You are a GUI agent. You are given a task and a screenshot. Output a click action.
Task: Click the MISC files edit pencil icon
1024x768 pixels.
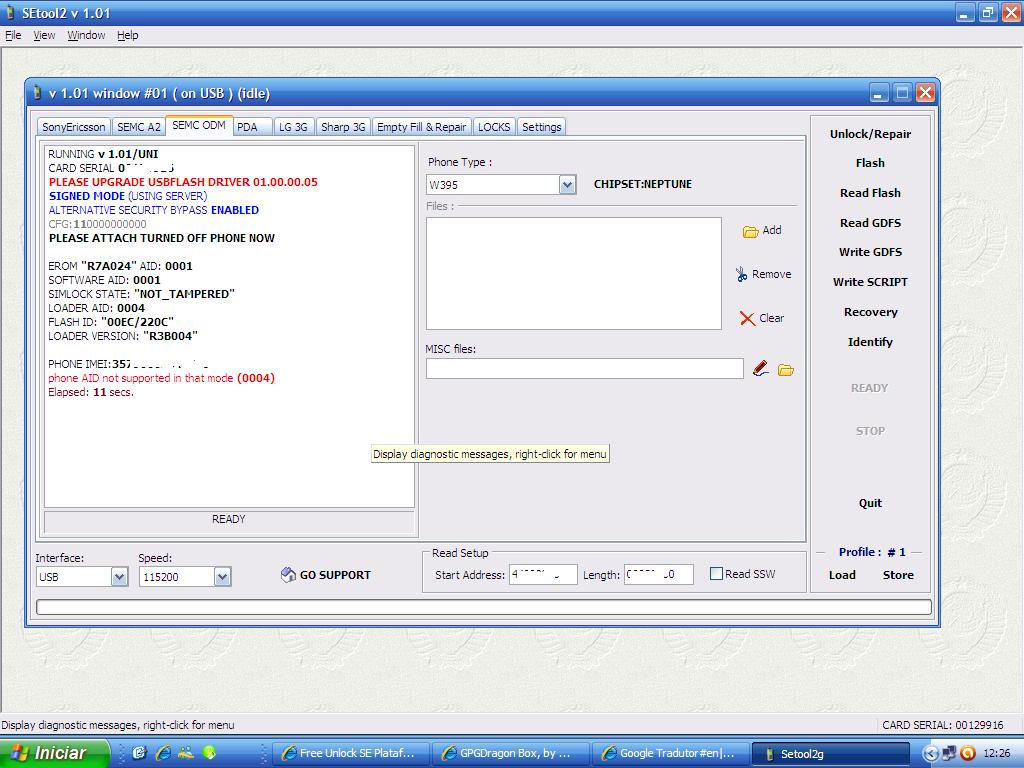pyautogui.click(x=761, y=369)
